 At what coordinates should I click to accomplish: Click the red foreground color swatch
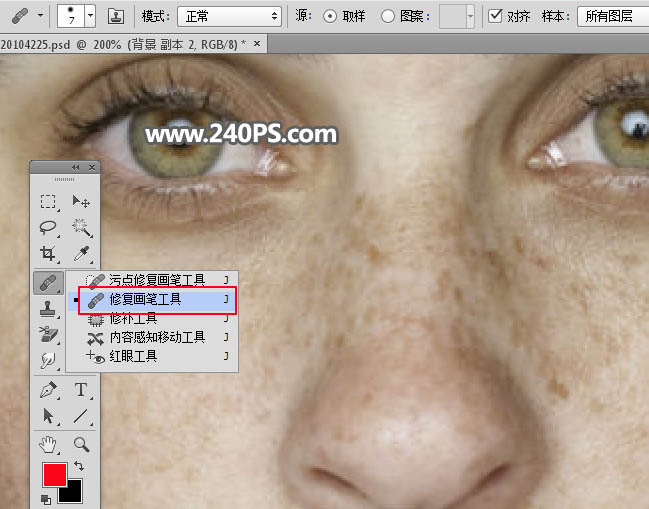point(54,476)
